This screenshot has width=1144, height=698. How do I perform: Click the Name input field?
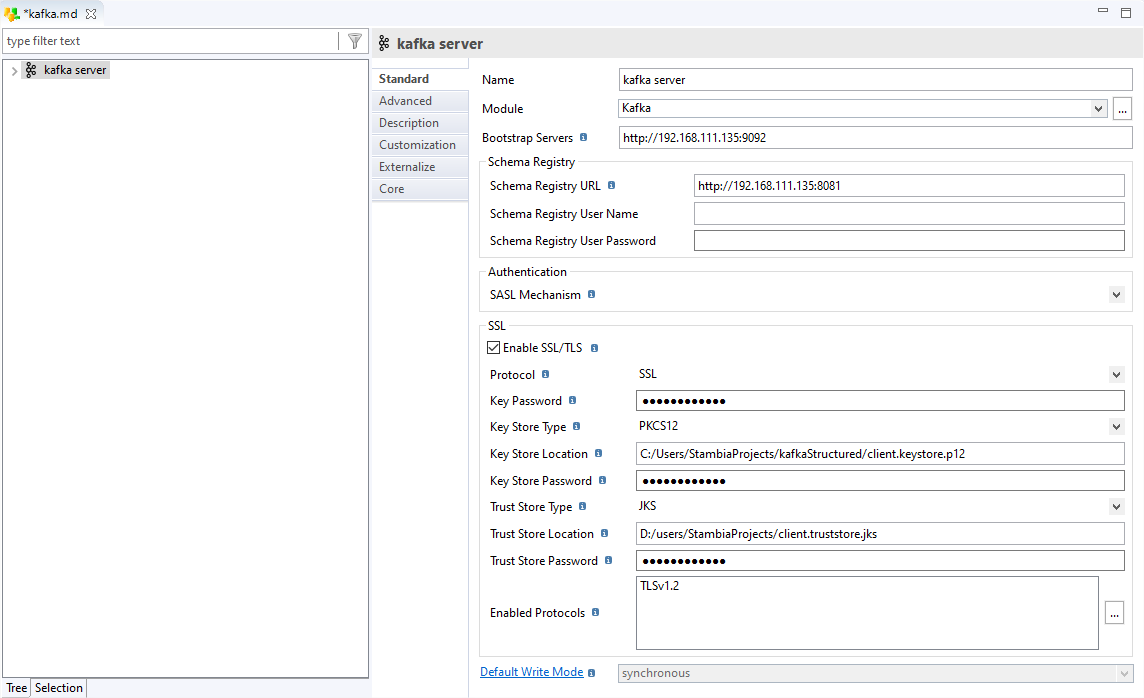tap(876, 80)
